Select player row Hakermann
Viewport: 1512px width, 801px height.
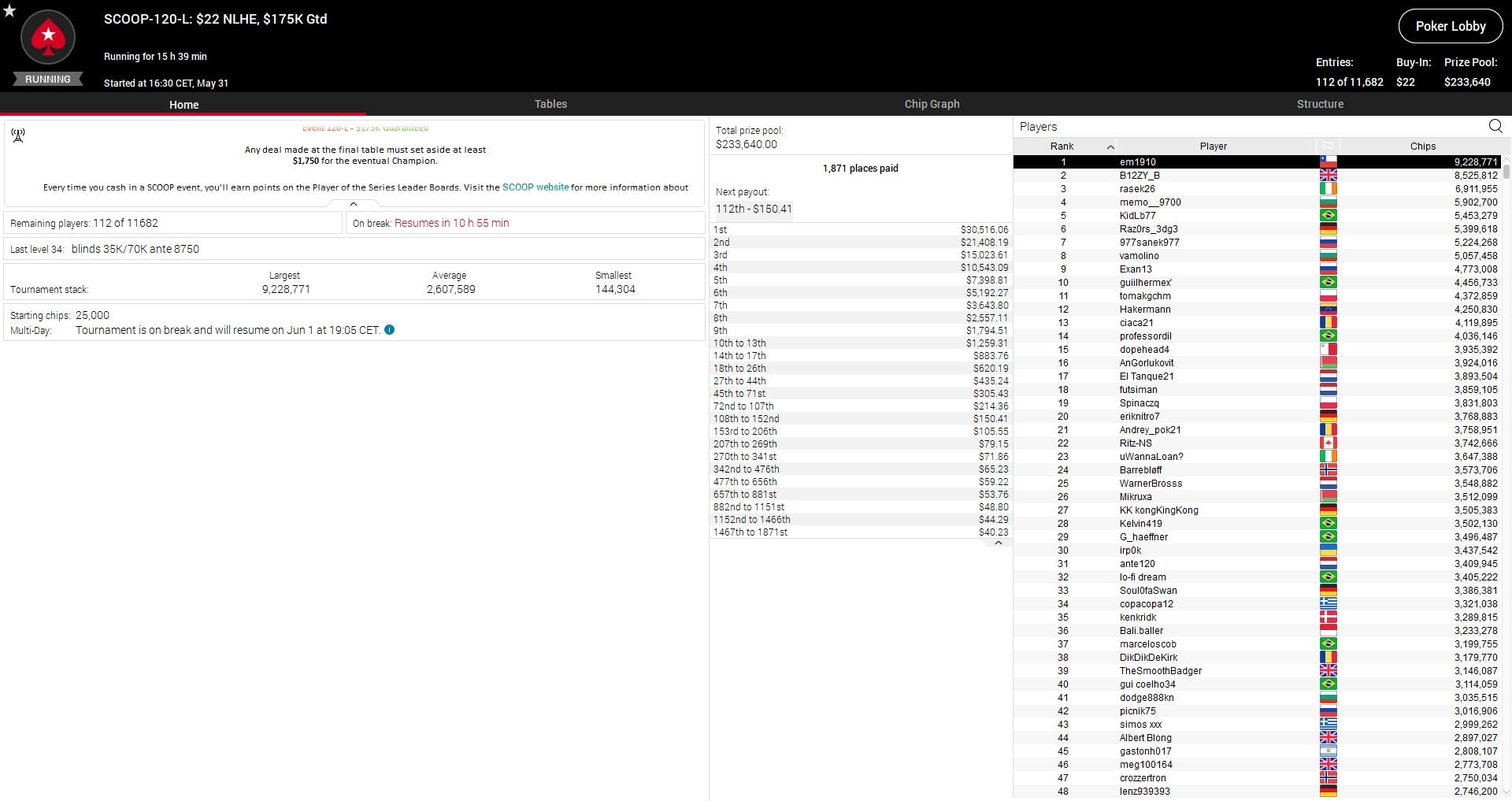1258,310
